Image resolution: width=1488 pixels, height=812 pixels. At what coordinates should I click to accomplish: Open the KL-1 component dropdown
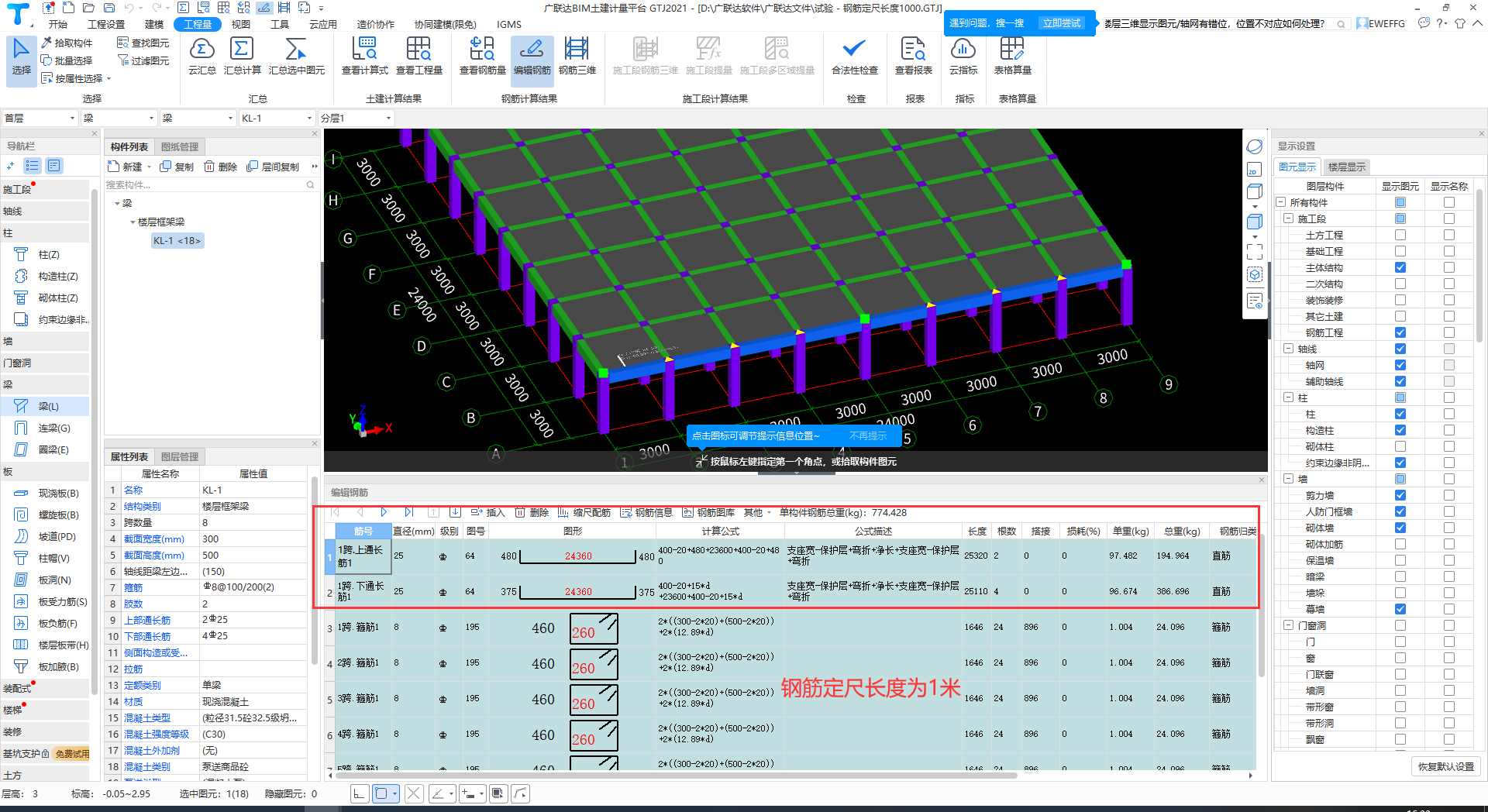click(277, 118)
